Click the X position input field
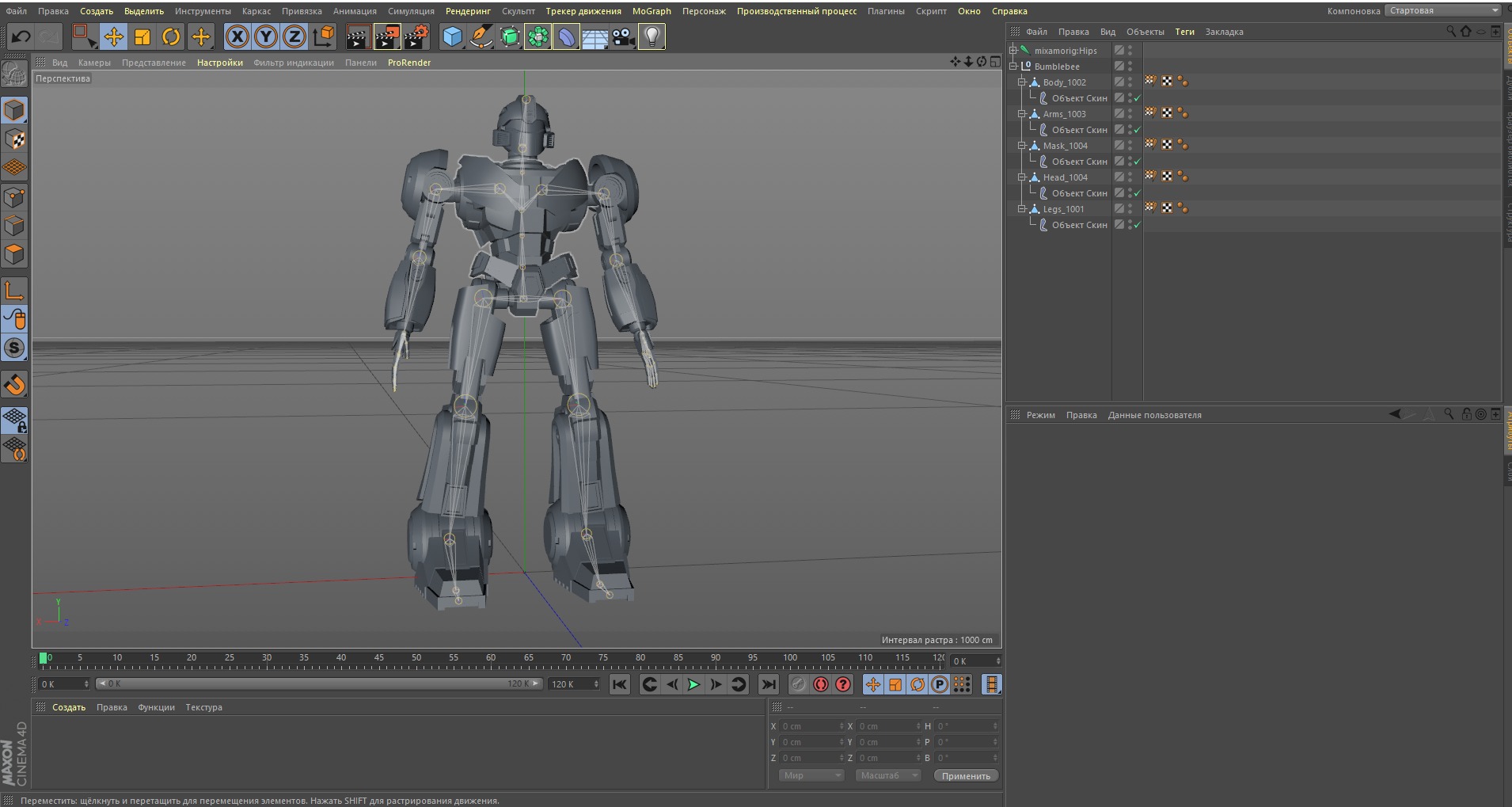The height and width of the screenshot is (807, 1512). click(812, 726)
